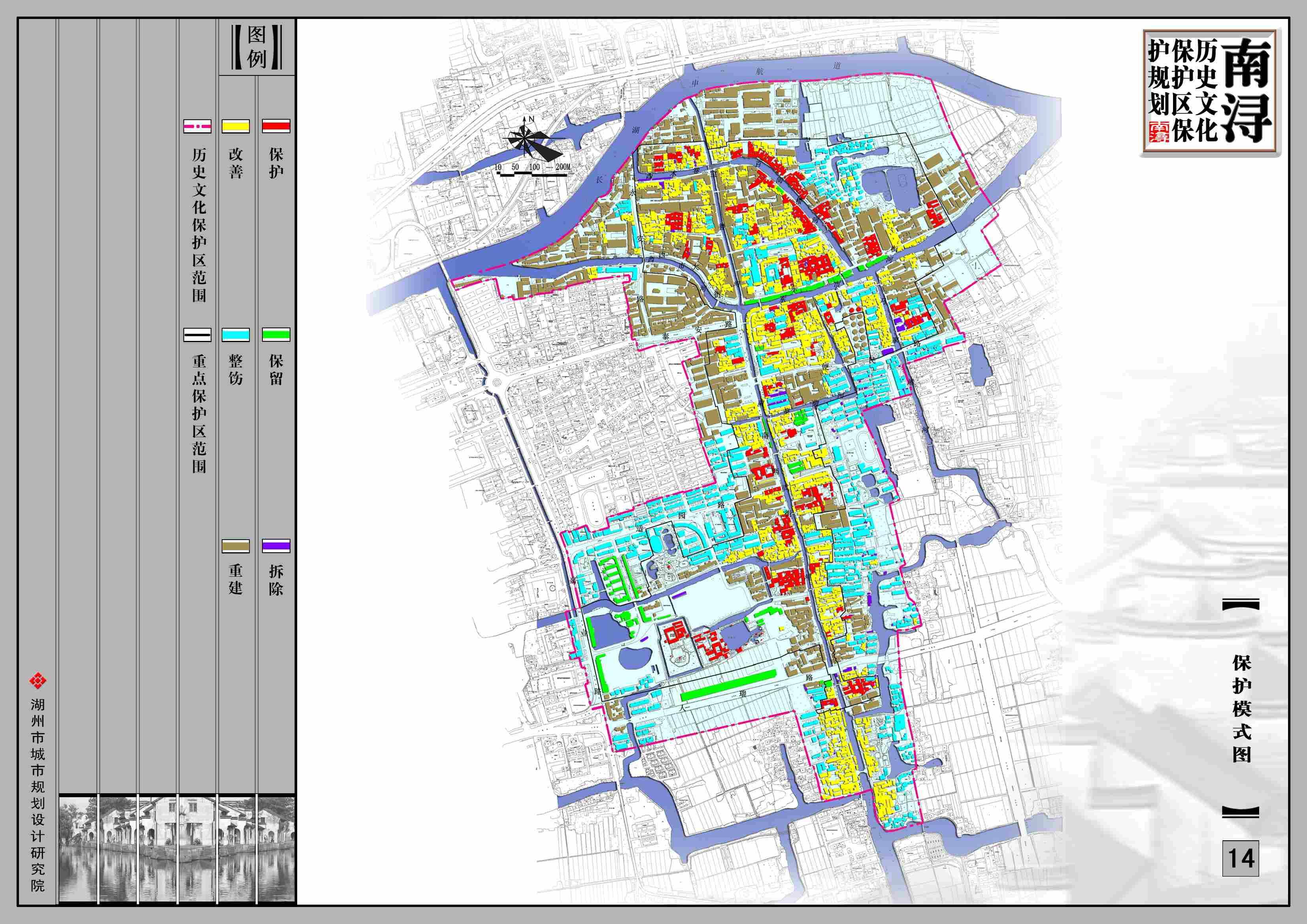Click the 历史文化保护区范围 legend label
Image resolution: width=1307 pixels, height=924 pixels.
(199, 225)
